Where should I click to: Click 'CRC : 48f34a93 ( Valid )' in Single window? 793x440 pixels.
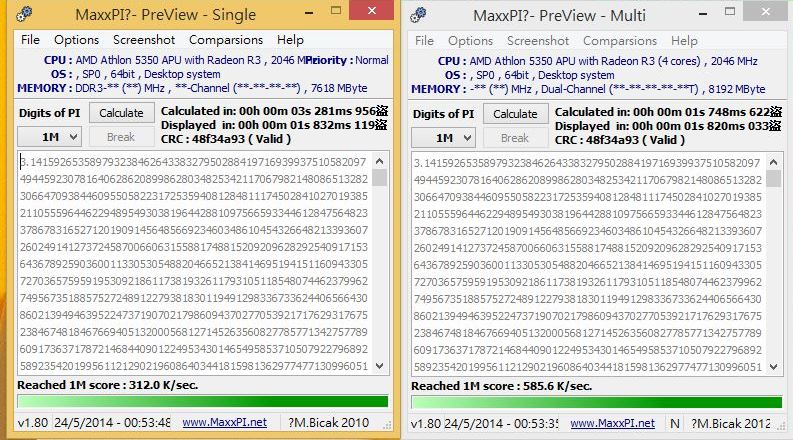(x=226, y=139)
